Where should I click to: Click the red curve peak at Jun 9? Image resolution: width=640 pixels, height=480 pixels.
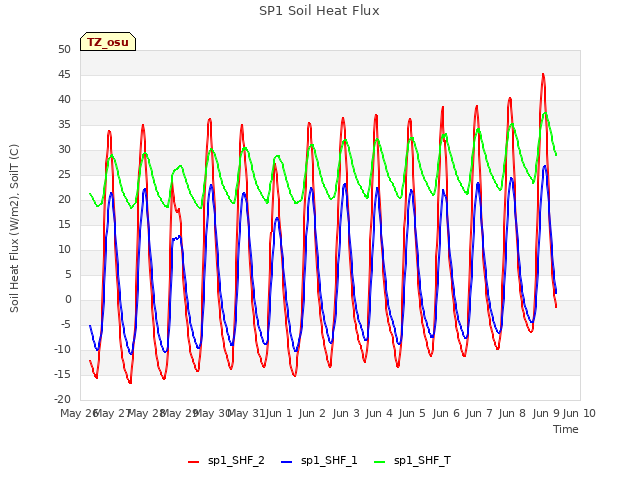[x=543, y=74]
